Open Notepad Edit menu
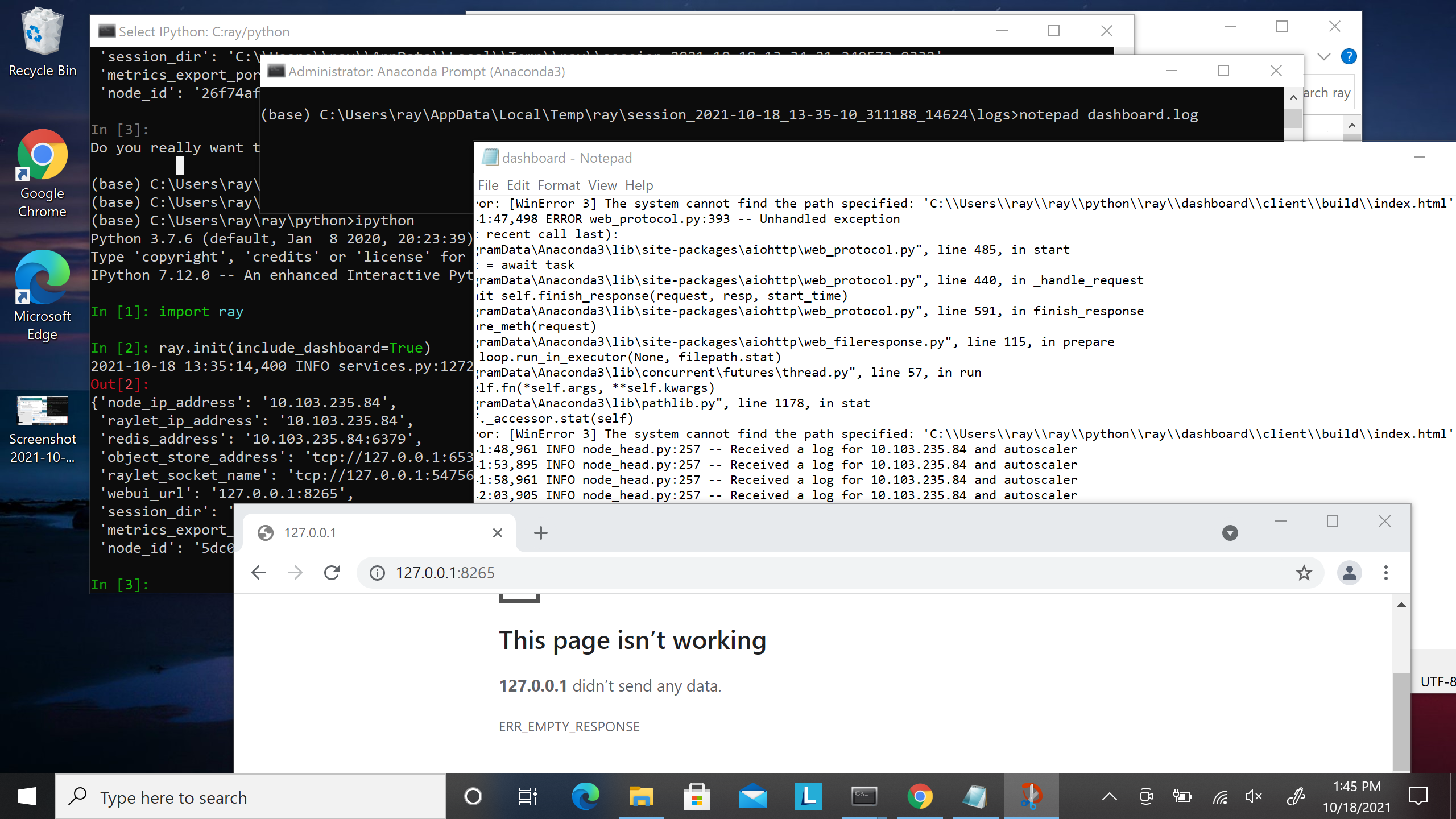 pyautogui.click(x=518, y=185)
